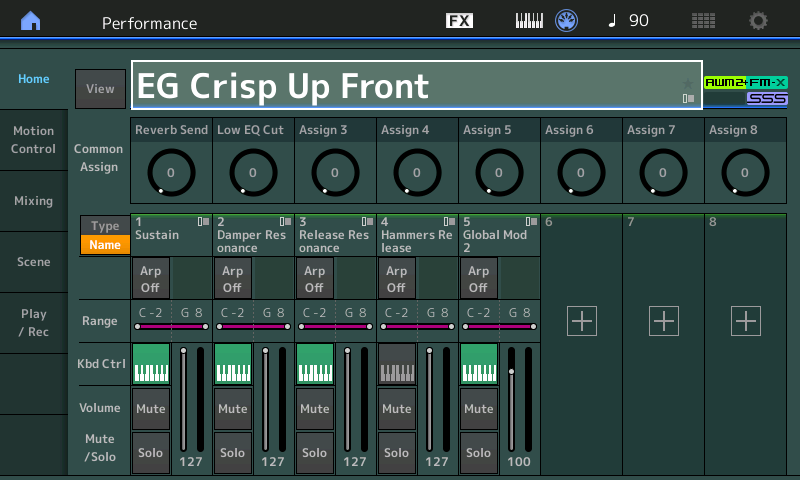Add a part in slot 8
Screen dimensions: 800x480
pos(745,321)
